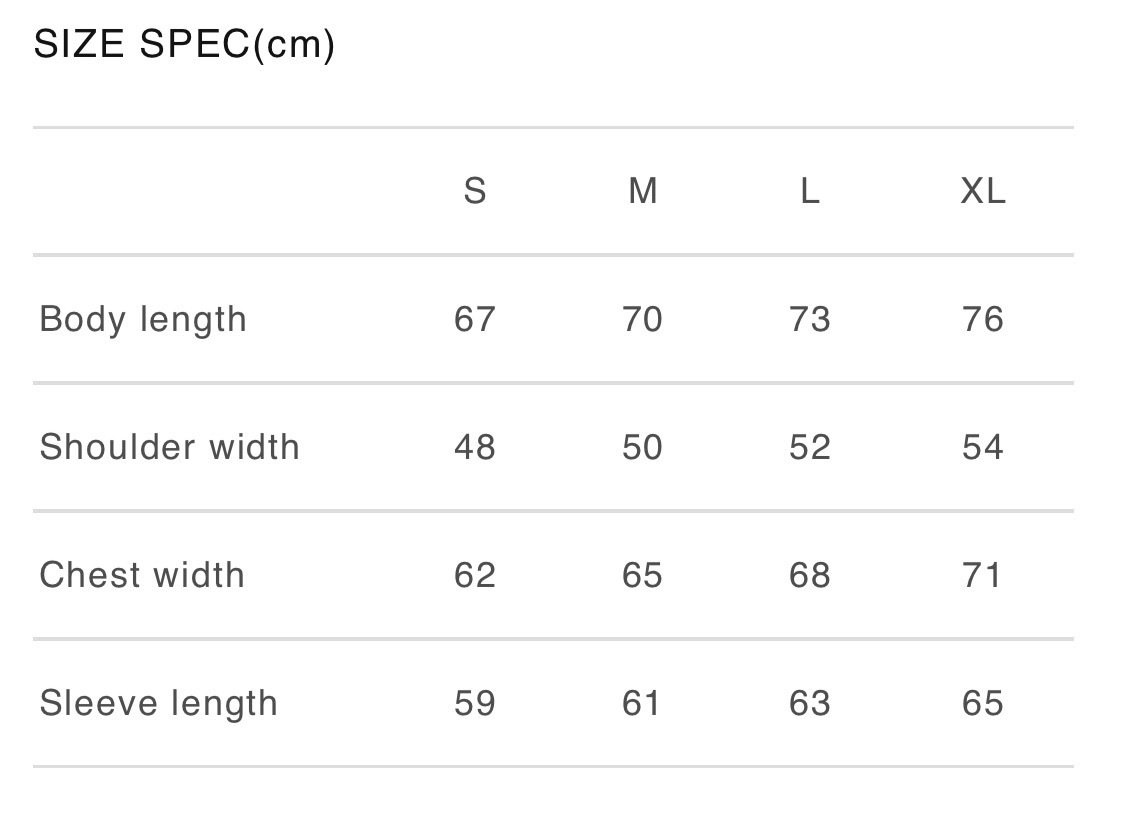Click chest width value 68 for L
This screenshot has width=1134, height=816.
click(x=810, y=575)
